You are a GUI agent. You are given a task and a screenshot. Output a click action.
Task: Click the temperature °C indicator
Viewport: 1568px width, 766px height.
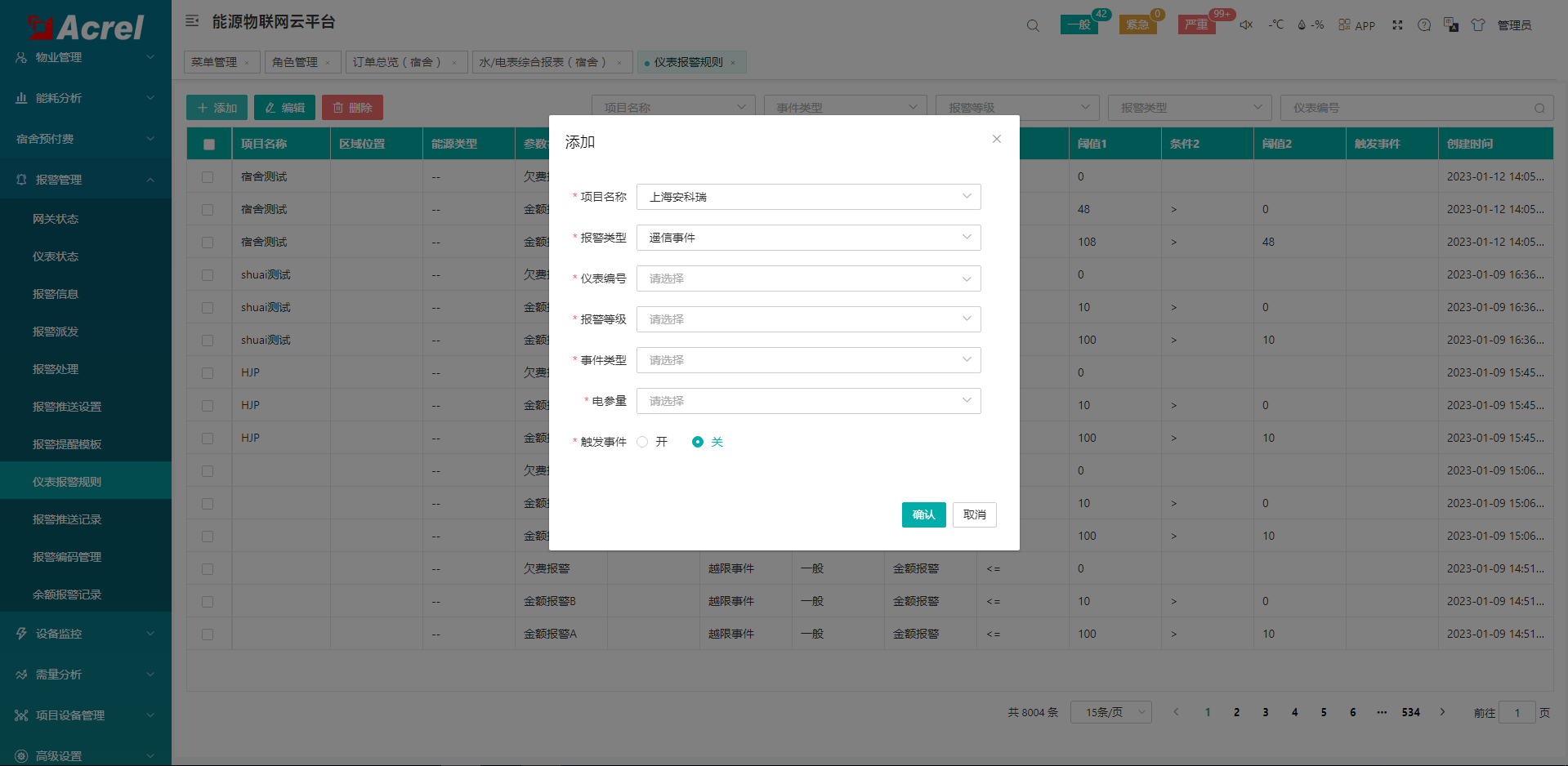coord(1276,24)
